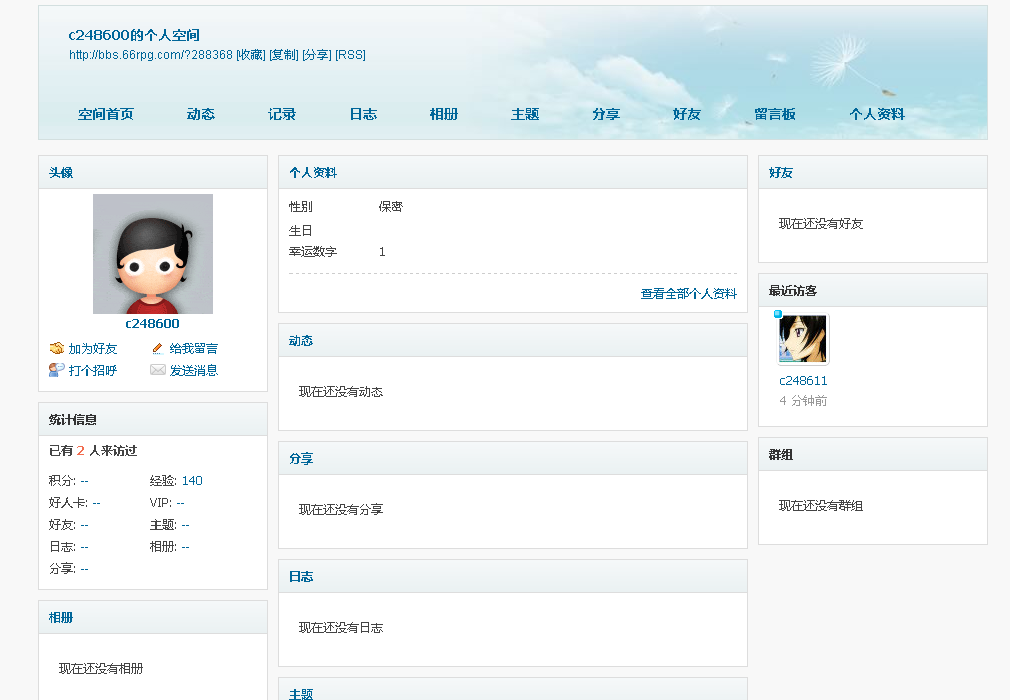The height and width of the screenshot is (700, 1010).
Task: Click the 加为好友 link
Action: click(x=93, y=348)
